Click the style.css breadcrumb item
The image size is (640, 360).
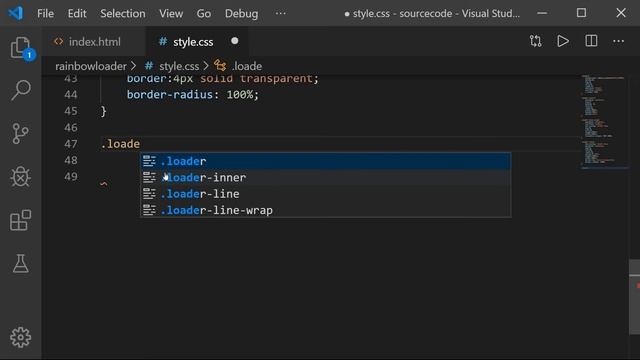click(179, 66)
